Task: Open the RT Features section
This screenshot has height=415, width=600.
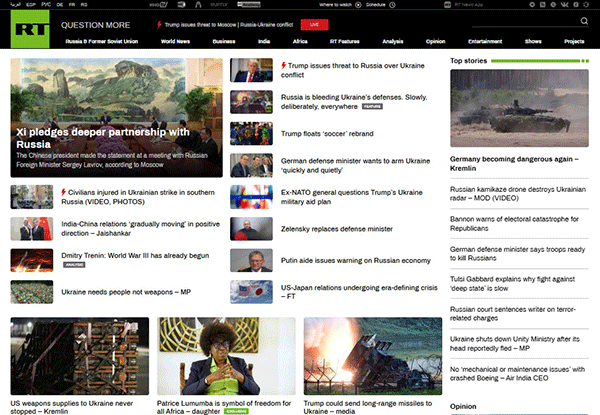Action: [345, 41]
